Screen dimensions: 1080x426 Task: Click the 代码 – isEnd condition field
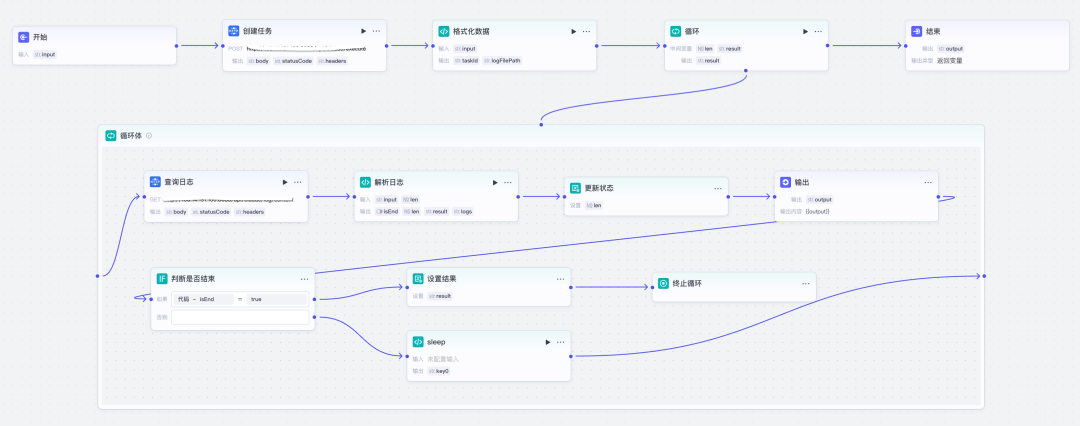202,299
